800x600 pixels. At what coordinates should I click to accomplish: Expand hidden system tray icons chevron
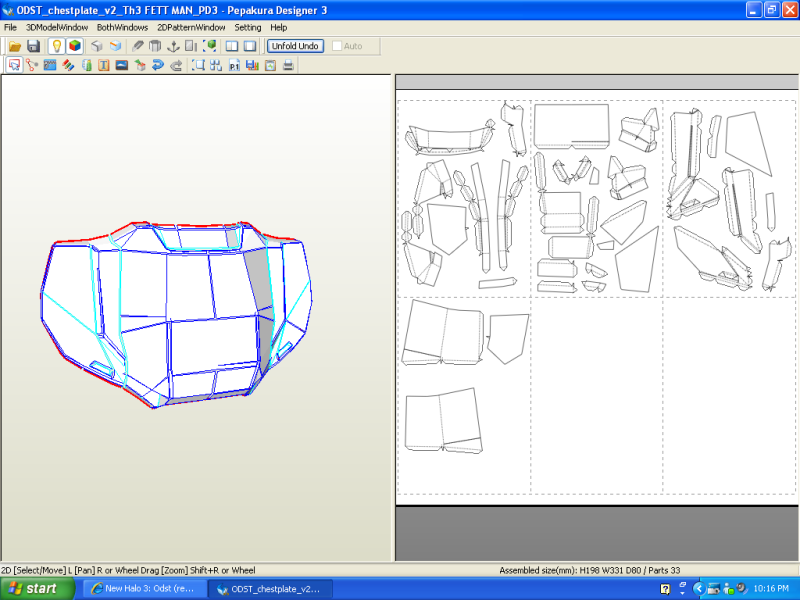(x=698, y=589)
